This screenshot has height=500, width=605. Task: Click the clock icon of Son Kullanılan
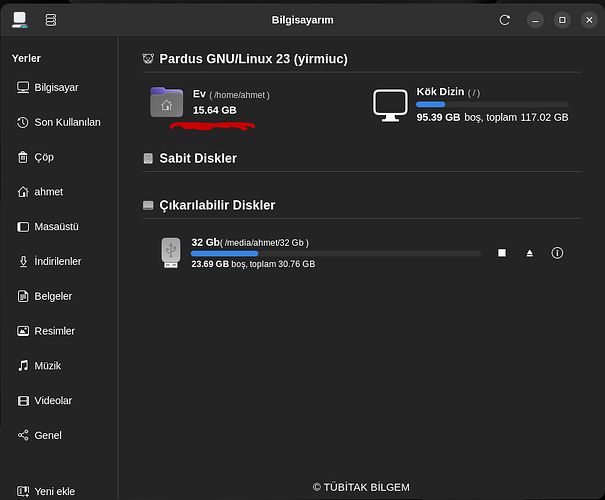click(23, 122)
